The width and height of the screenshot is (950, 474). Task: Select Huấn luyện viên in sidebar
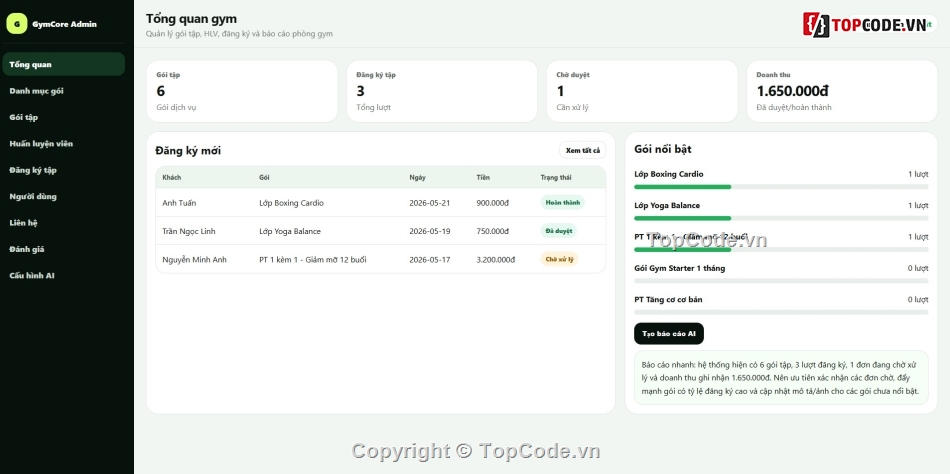coord(64,144)
